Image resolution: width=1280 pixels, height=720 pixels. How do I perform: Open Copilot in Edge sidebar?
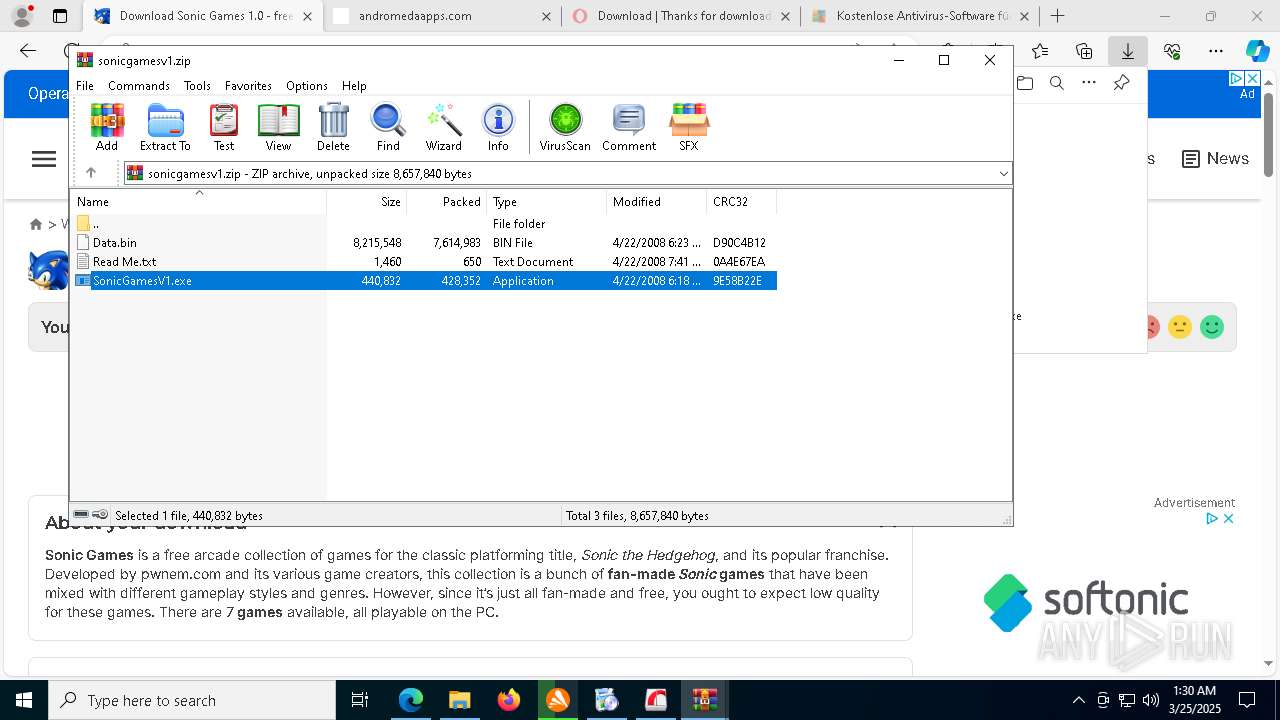tap(1257, 51)
